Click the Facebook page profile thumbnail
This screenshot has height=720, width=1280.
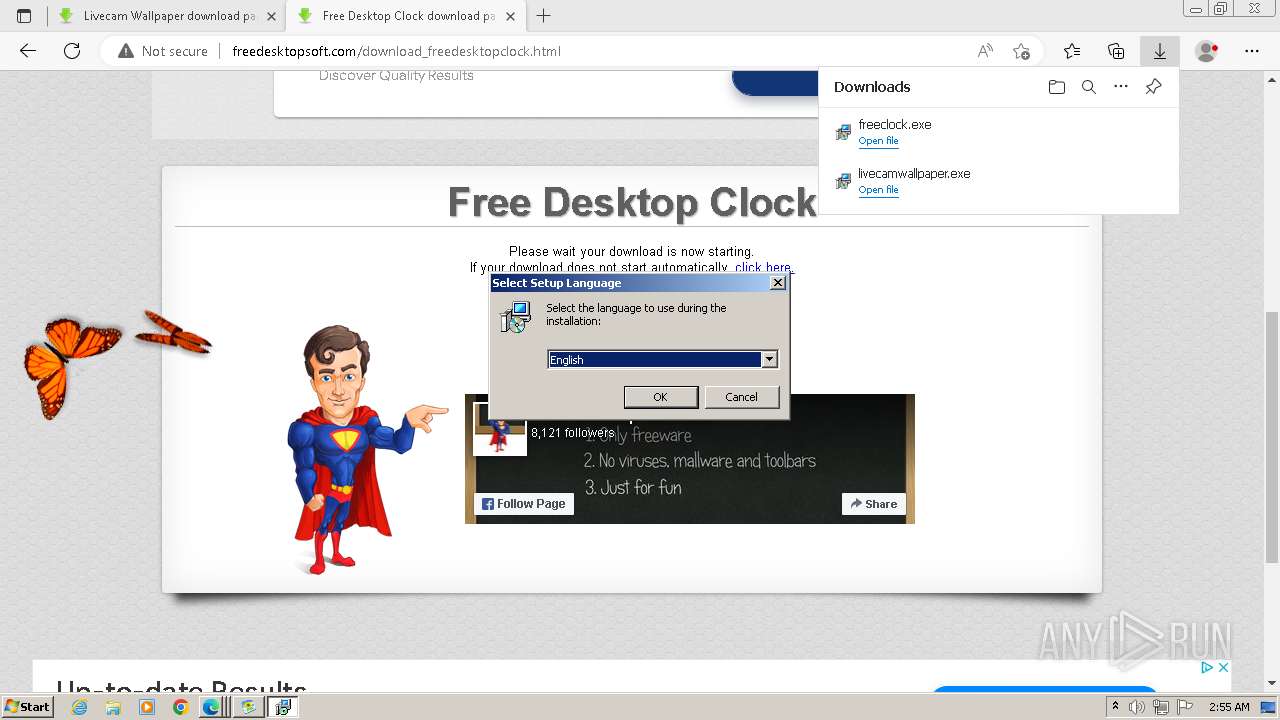499,428
